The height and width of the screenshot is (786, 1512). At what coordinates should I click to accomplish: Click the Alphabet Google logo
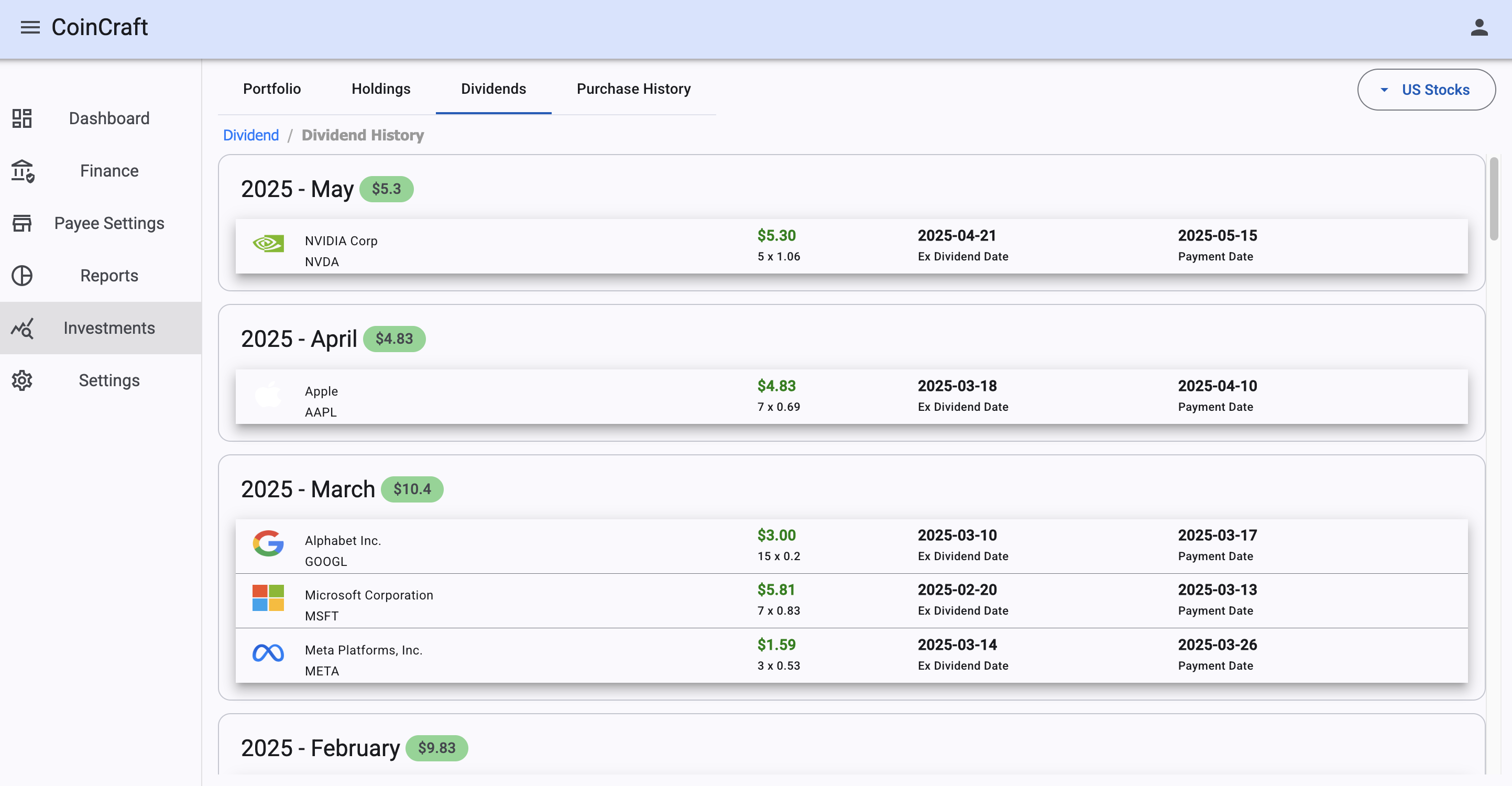point(268,543)
